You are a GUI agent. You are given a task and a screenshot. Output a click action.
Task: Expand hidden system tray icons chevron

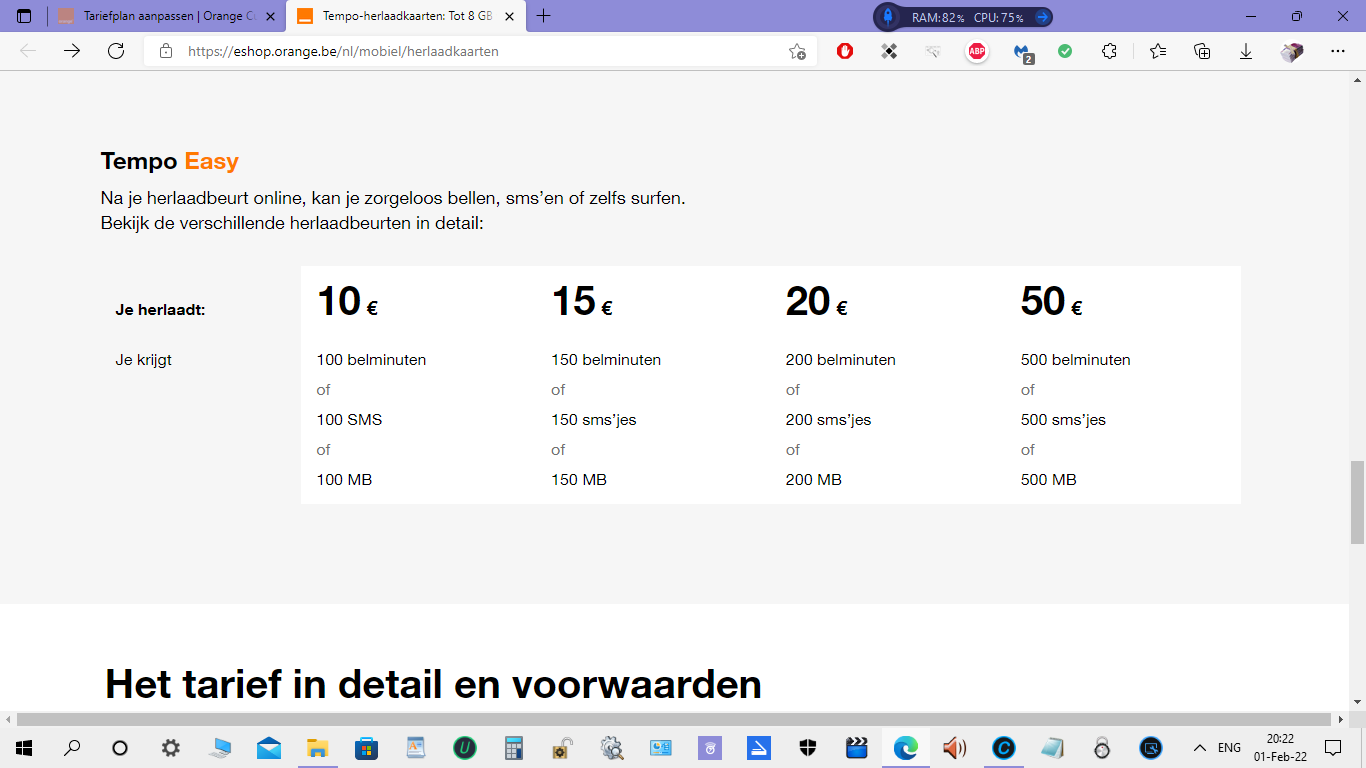tap(1200, 748)
